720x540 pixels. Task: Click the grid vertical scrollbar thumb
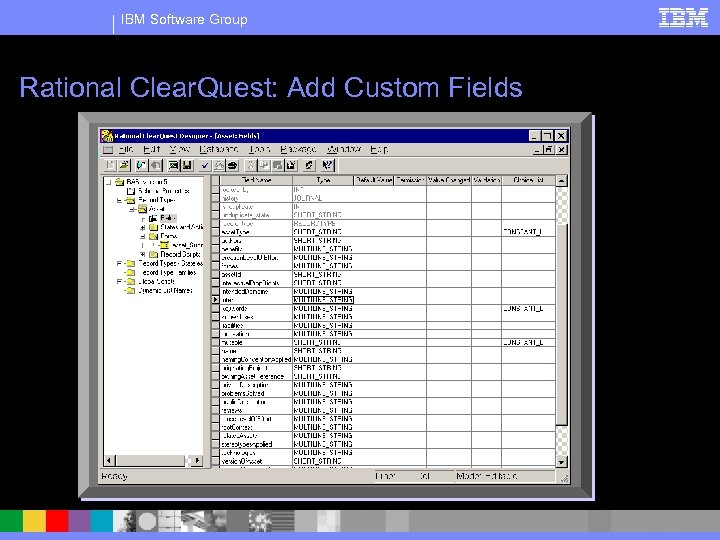pyautogui.click(x=561, y=324)
